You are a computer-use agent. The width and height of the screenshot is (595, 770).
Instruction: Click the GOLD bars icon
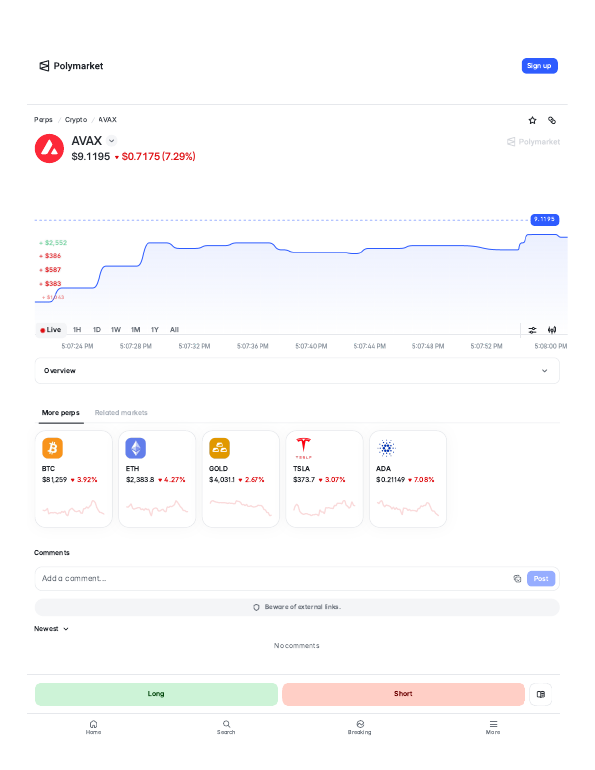point(219,448)
